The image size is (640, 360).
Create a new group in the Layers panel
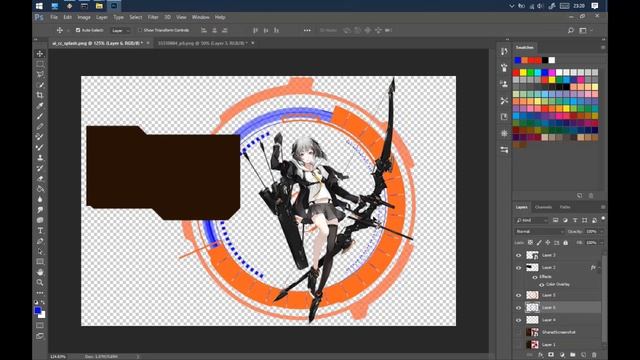click(x=573, y=355)
